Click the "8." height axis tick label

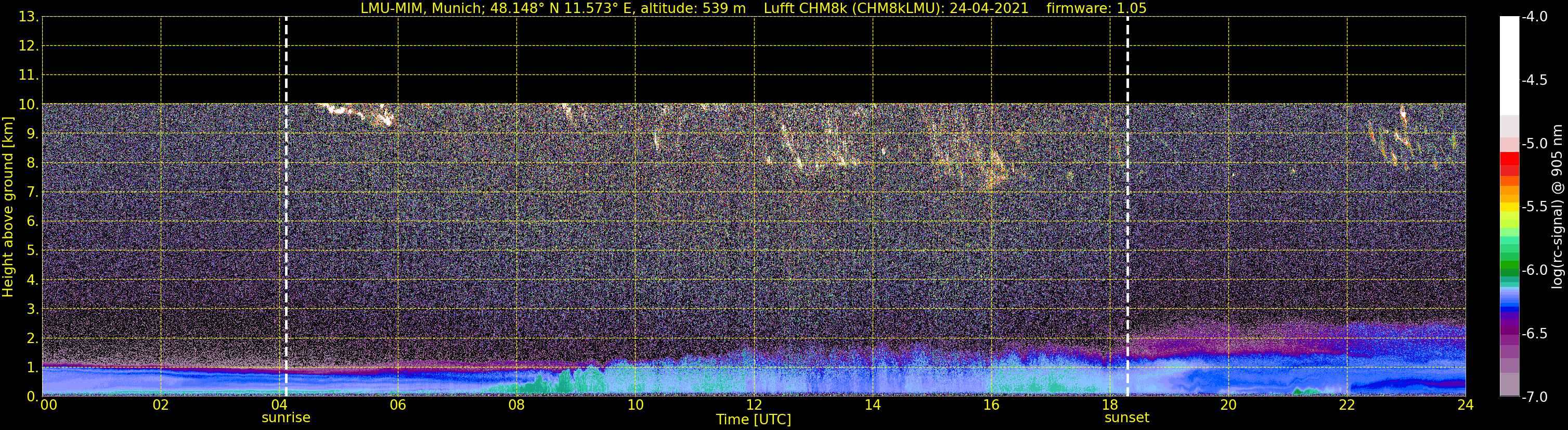click(32, 162)
